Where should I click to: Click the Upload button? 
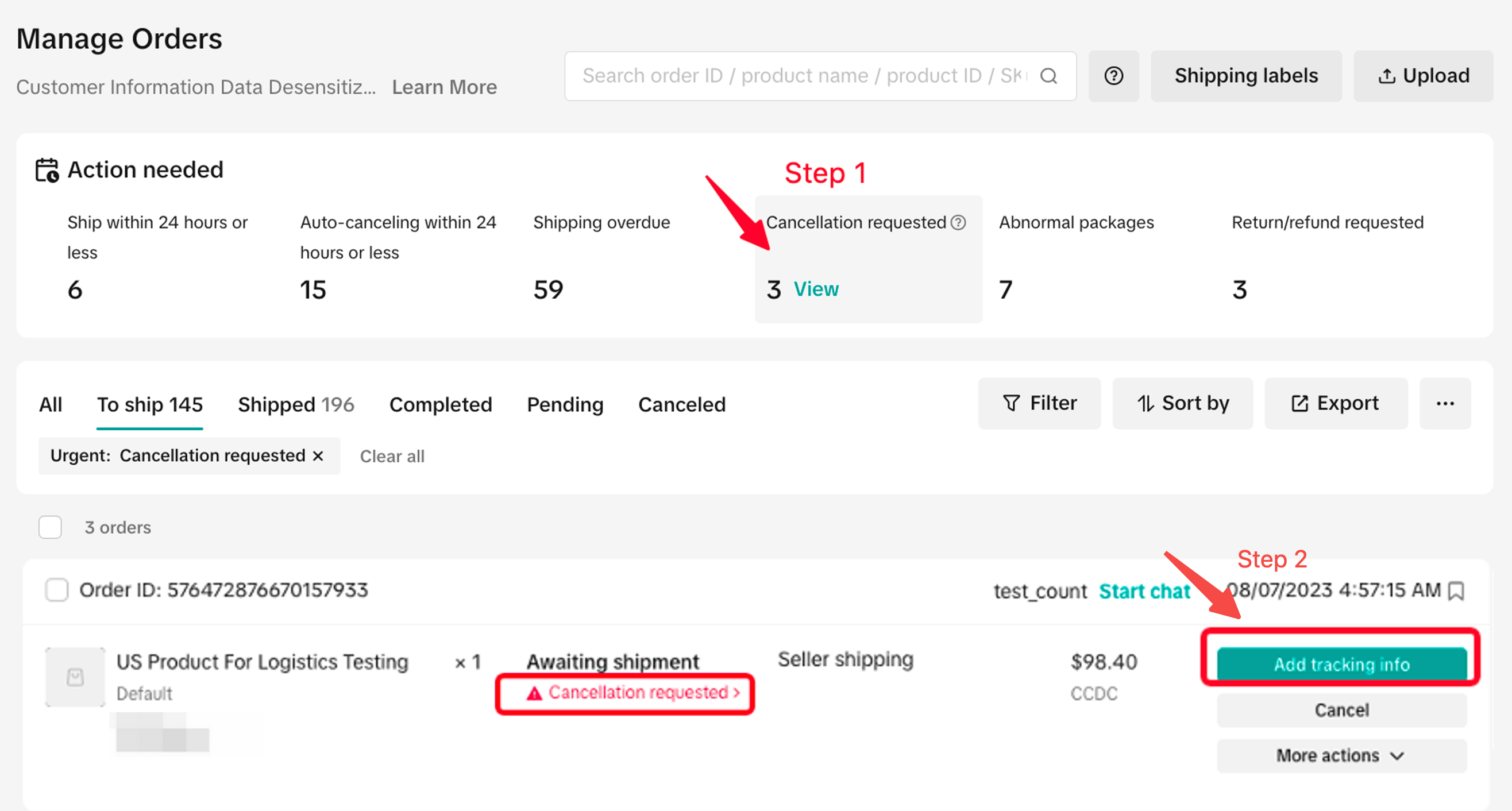point(1423,76)
